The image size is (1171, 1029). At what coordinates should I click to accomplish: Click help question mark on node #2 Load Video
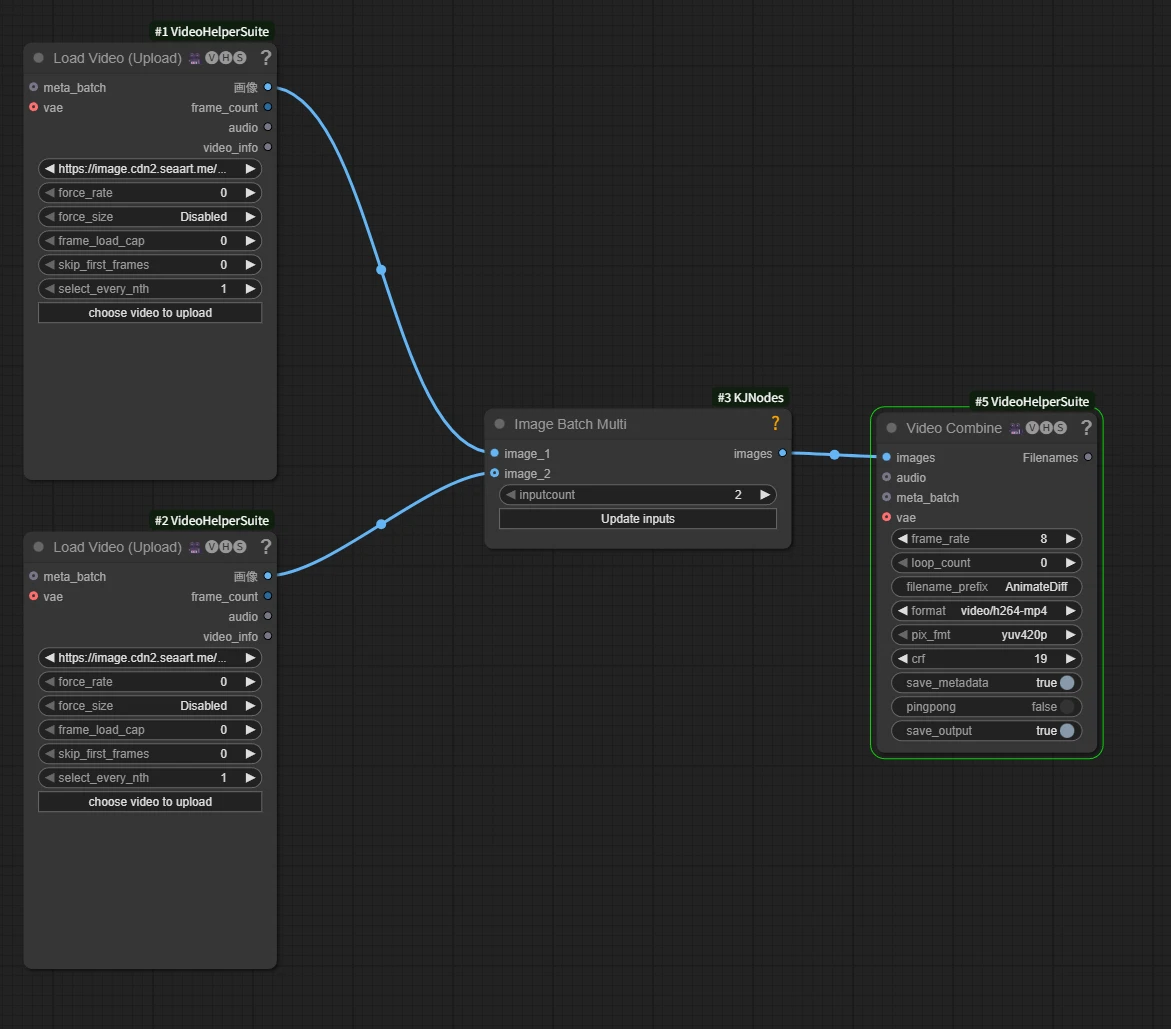265,547
